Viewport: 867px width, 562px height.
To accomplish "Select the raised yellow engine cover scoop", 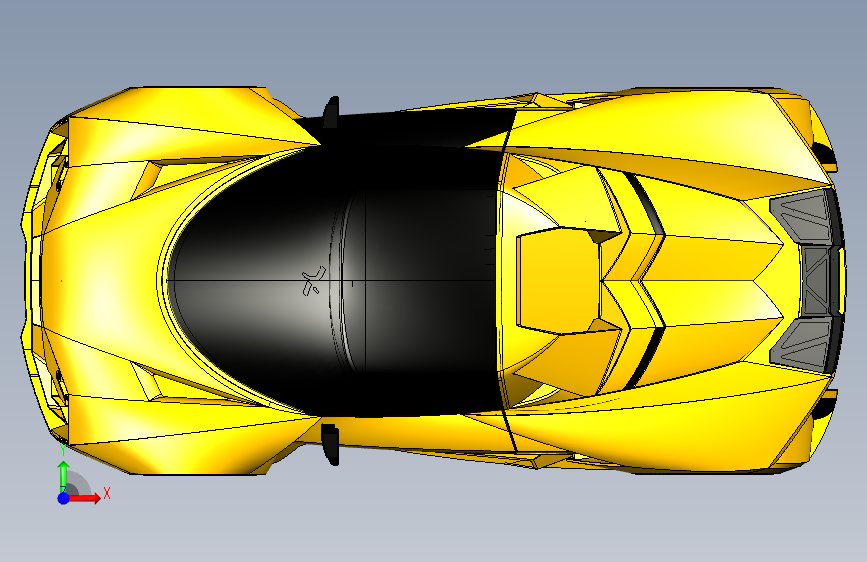I will 558,282.
